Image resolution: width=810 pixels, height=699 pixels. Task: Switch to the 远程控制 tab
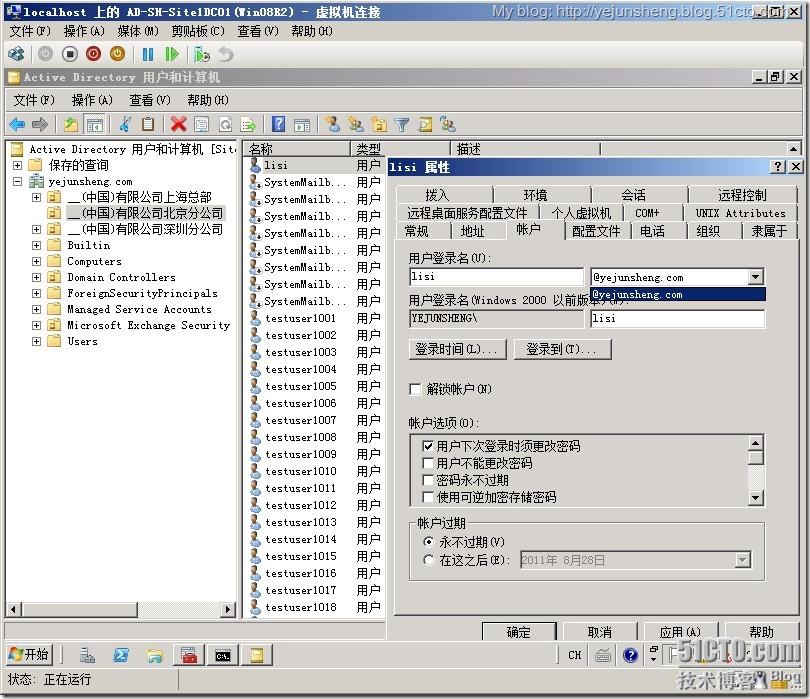(742, 195)
